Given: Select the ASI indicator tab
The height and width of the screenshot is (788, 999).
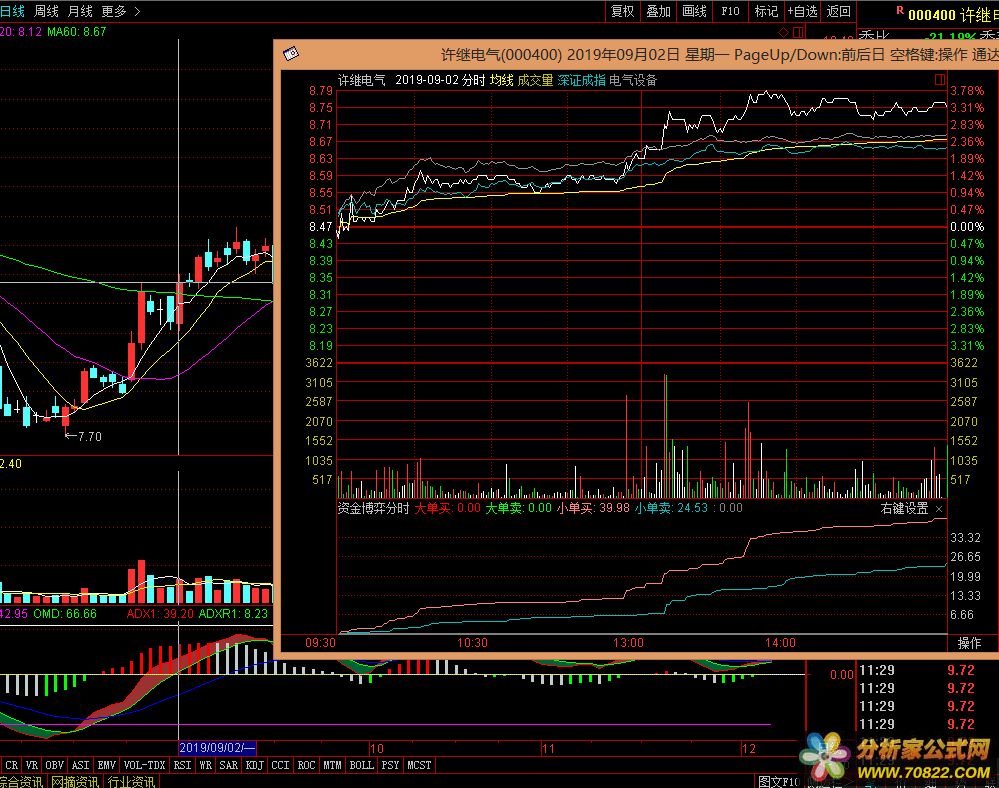Looking at the screenshot, I should coord(80,765).
